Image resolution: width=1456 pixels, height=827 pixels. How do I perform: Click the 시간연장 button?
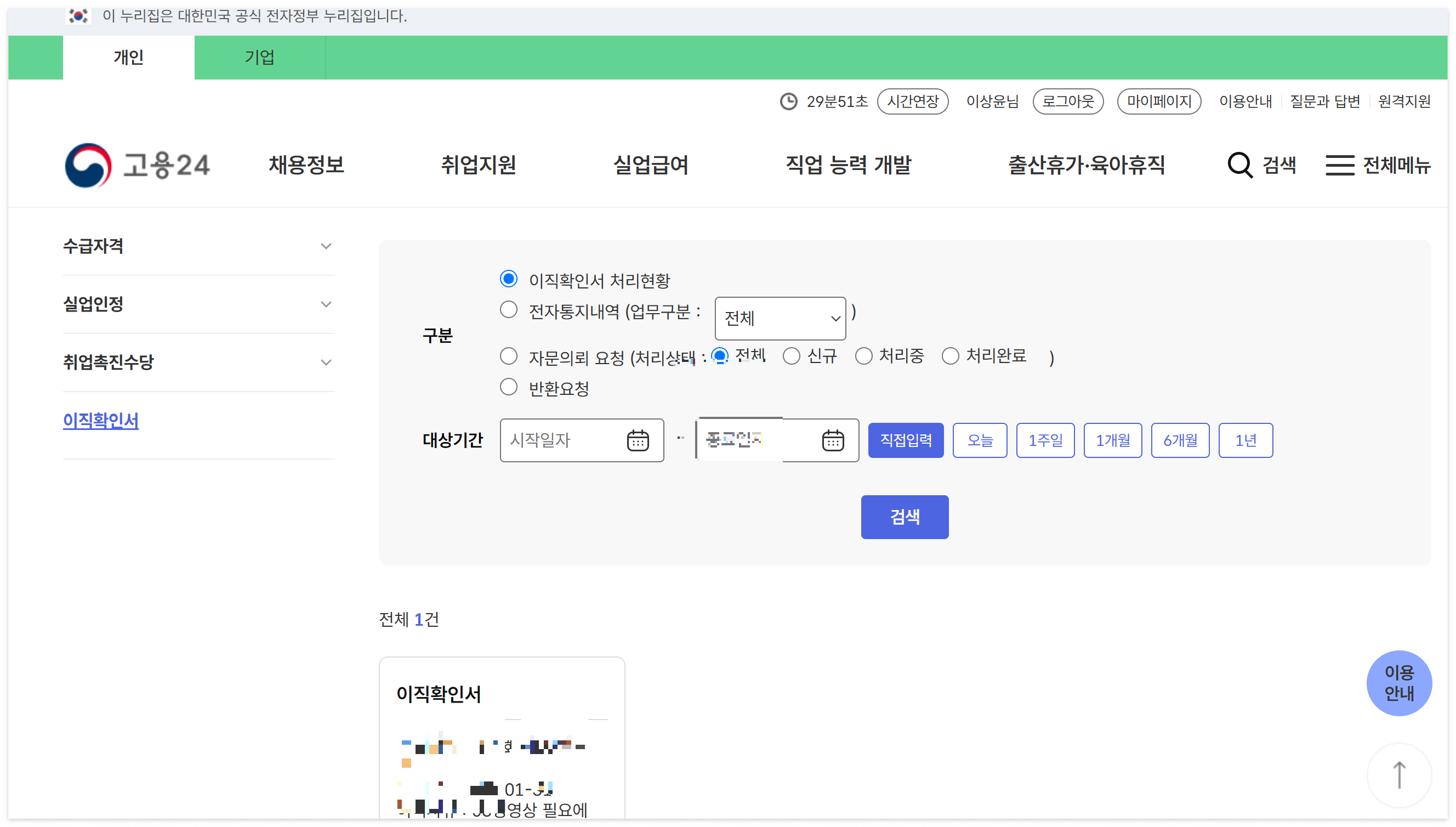[913, 101]
